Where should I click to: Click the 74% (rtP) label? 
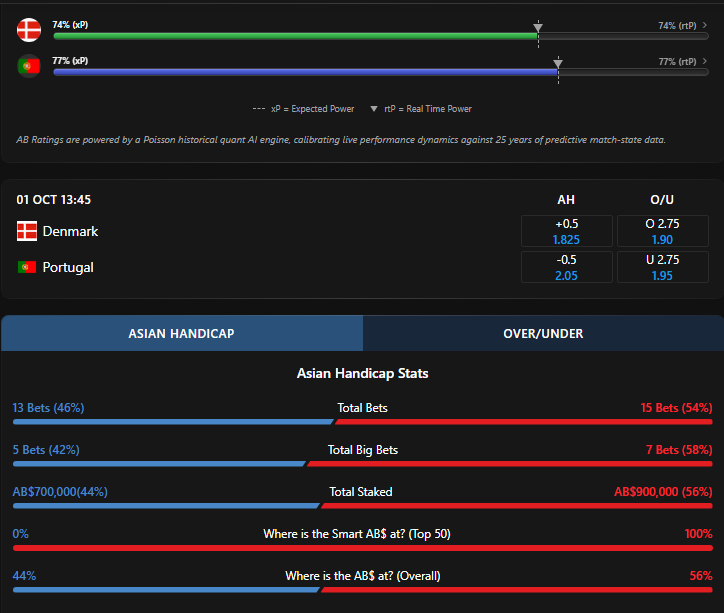point(677,25)
